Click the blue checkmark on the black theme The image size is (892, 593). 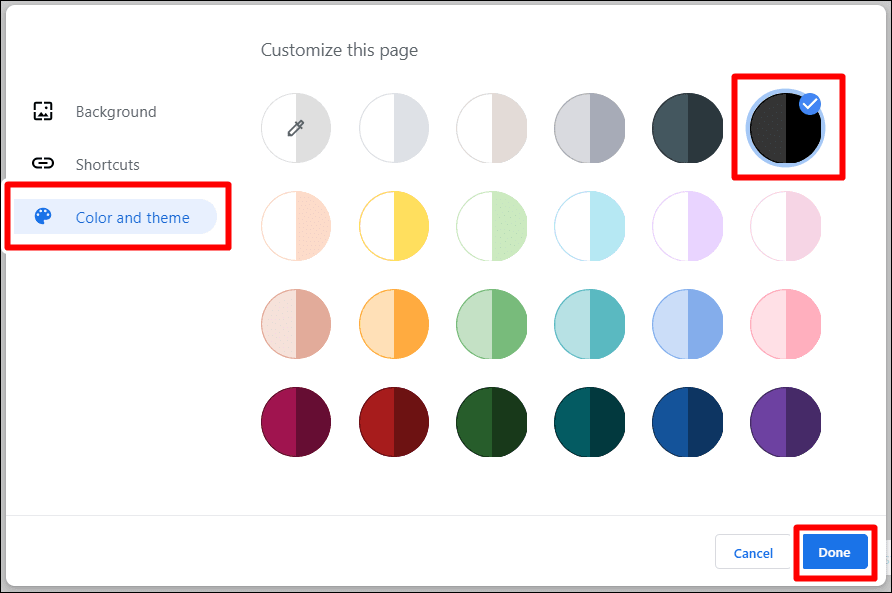click(x=810, y=104)
